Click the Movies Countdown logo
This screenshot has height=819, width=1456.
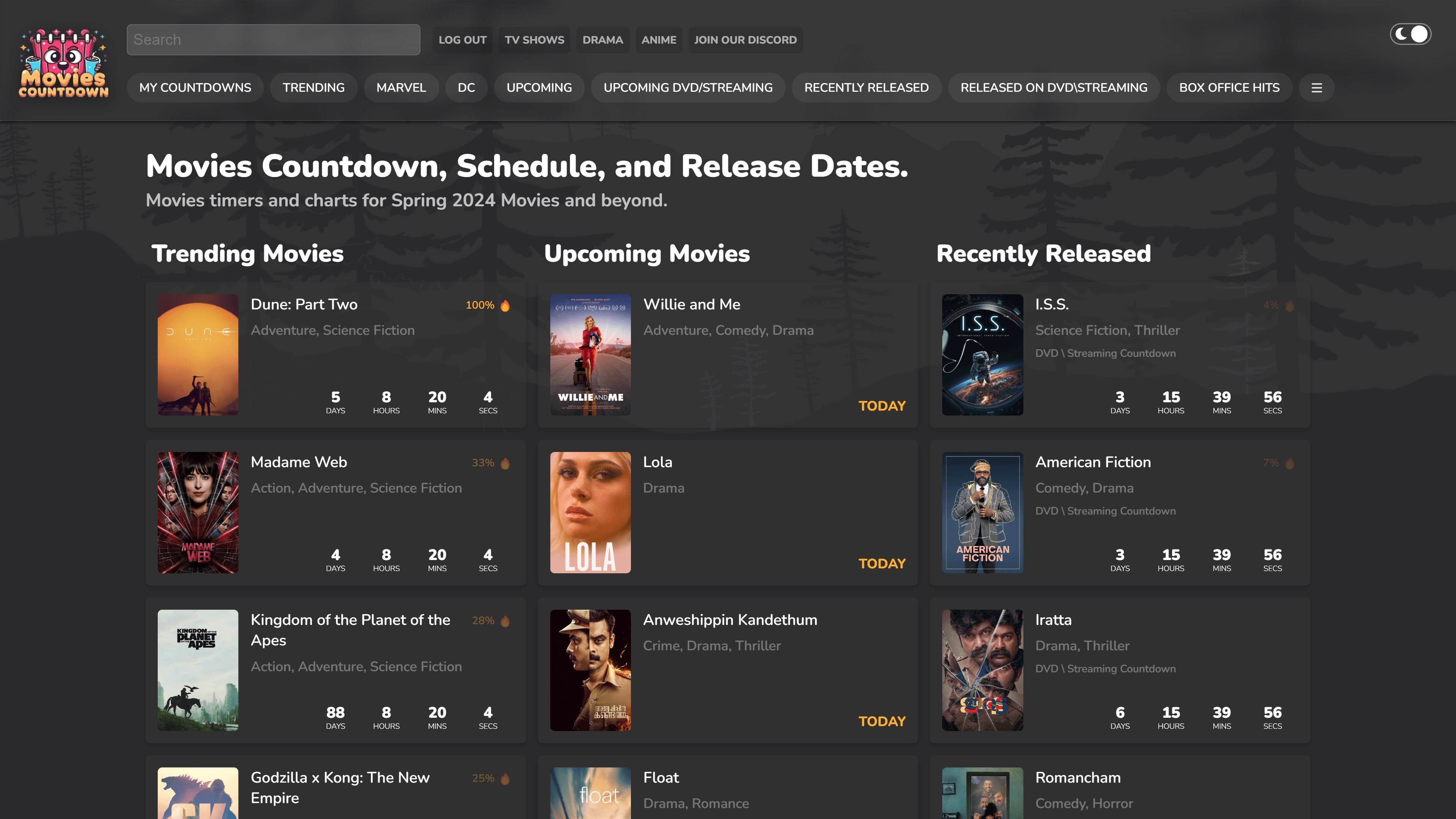click(x=63, y=63)
